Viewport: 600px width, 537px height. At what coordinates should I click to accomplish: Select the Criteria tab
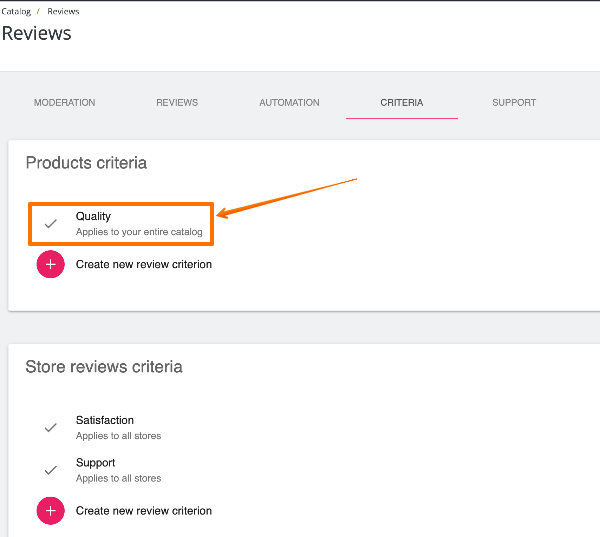tap(401, 103)
